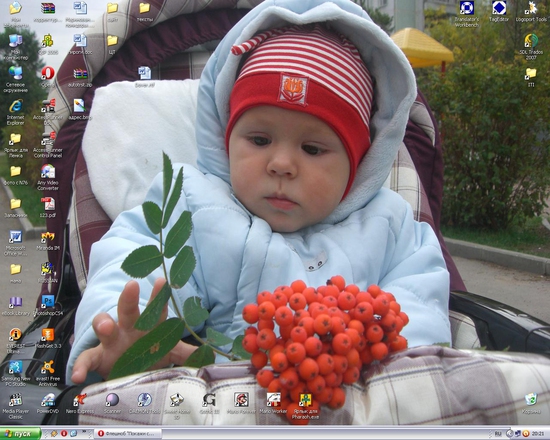
Task: Open the RU language indicator in the tray
Action: (498, 434)
